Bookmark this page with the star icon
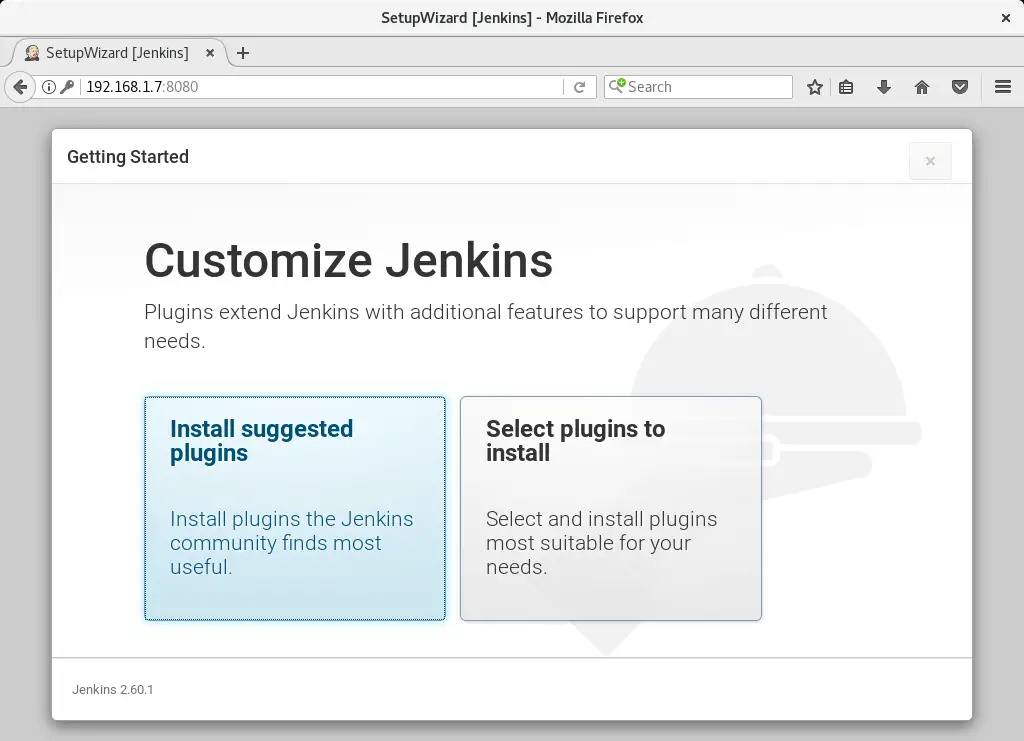The image size is (1024, 741). coord(814,87)
